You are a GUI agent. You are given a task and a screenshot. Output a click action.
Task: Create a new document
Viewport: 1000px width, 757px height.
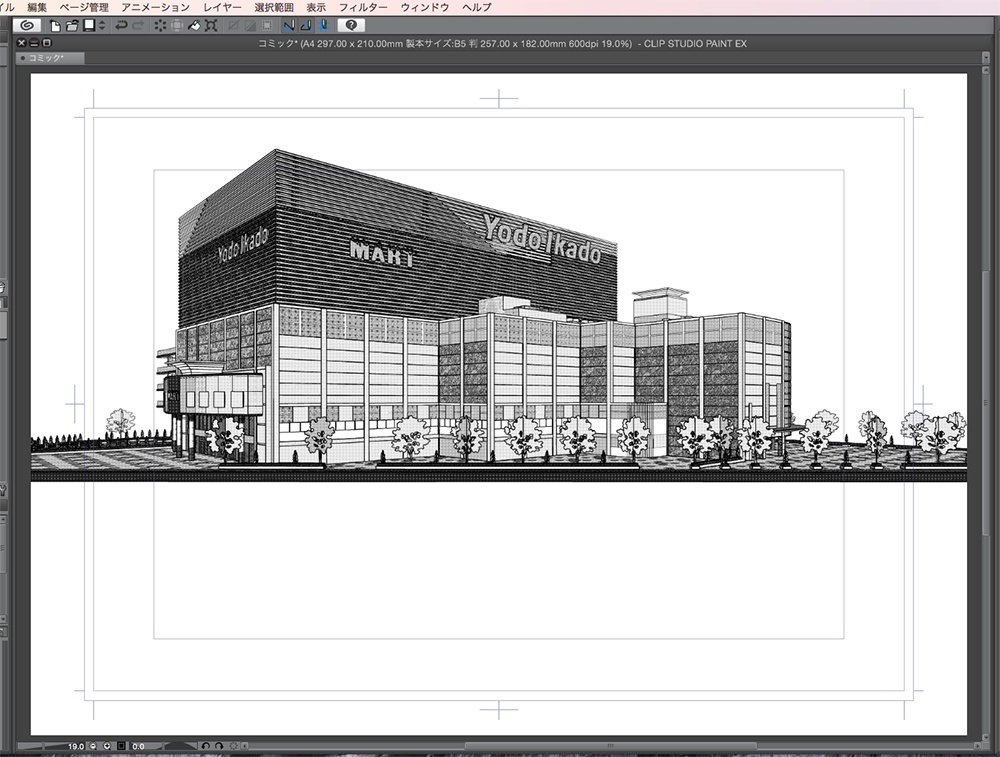[x=56, y=26]
